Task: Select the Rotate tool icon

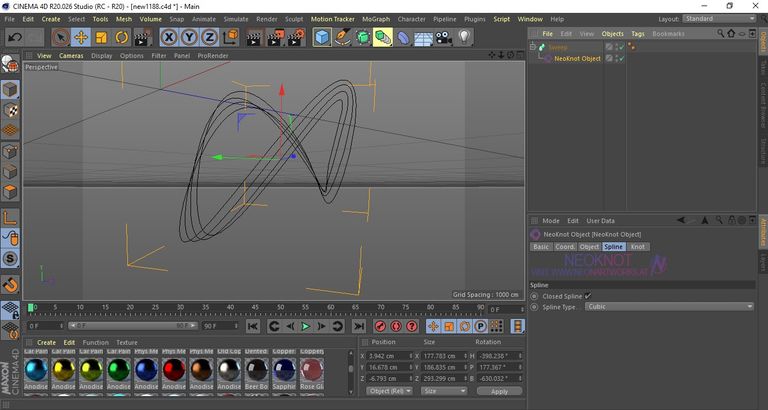Action: point(121,37)
